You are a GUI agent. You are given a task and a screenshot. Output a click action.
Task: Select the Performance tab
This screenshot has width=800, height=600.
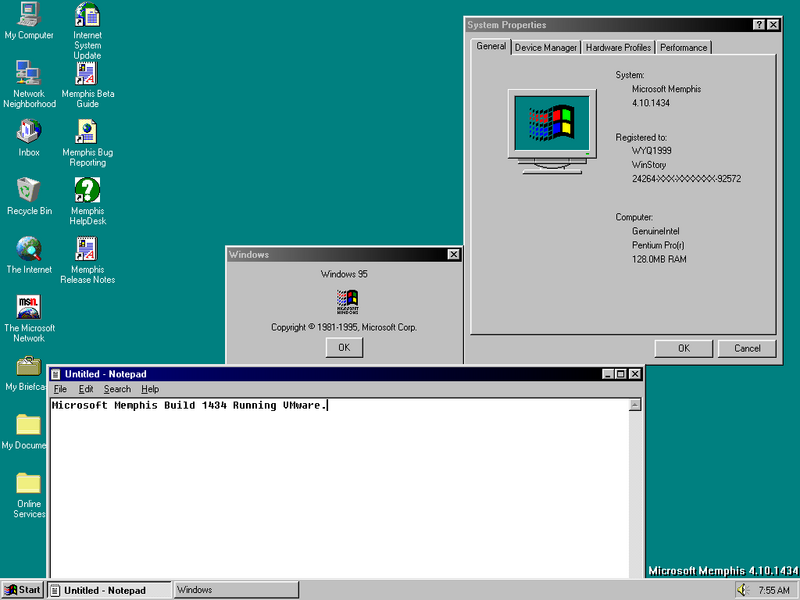683,47
